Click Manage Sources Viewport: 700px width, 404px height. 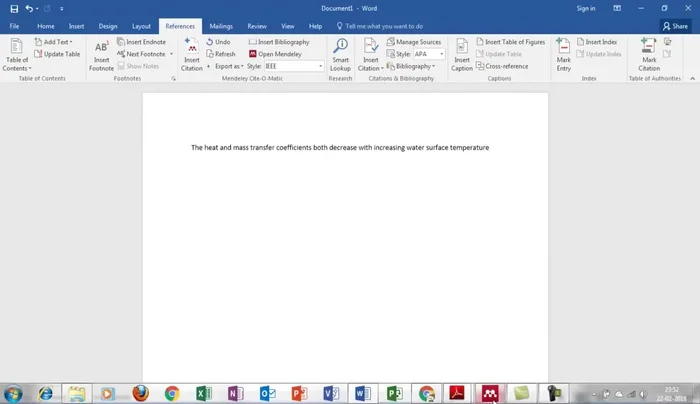click(x=414, y=42)
